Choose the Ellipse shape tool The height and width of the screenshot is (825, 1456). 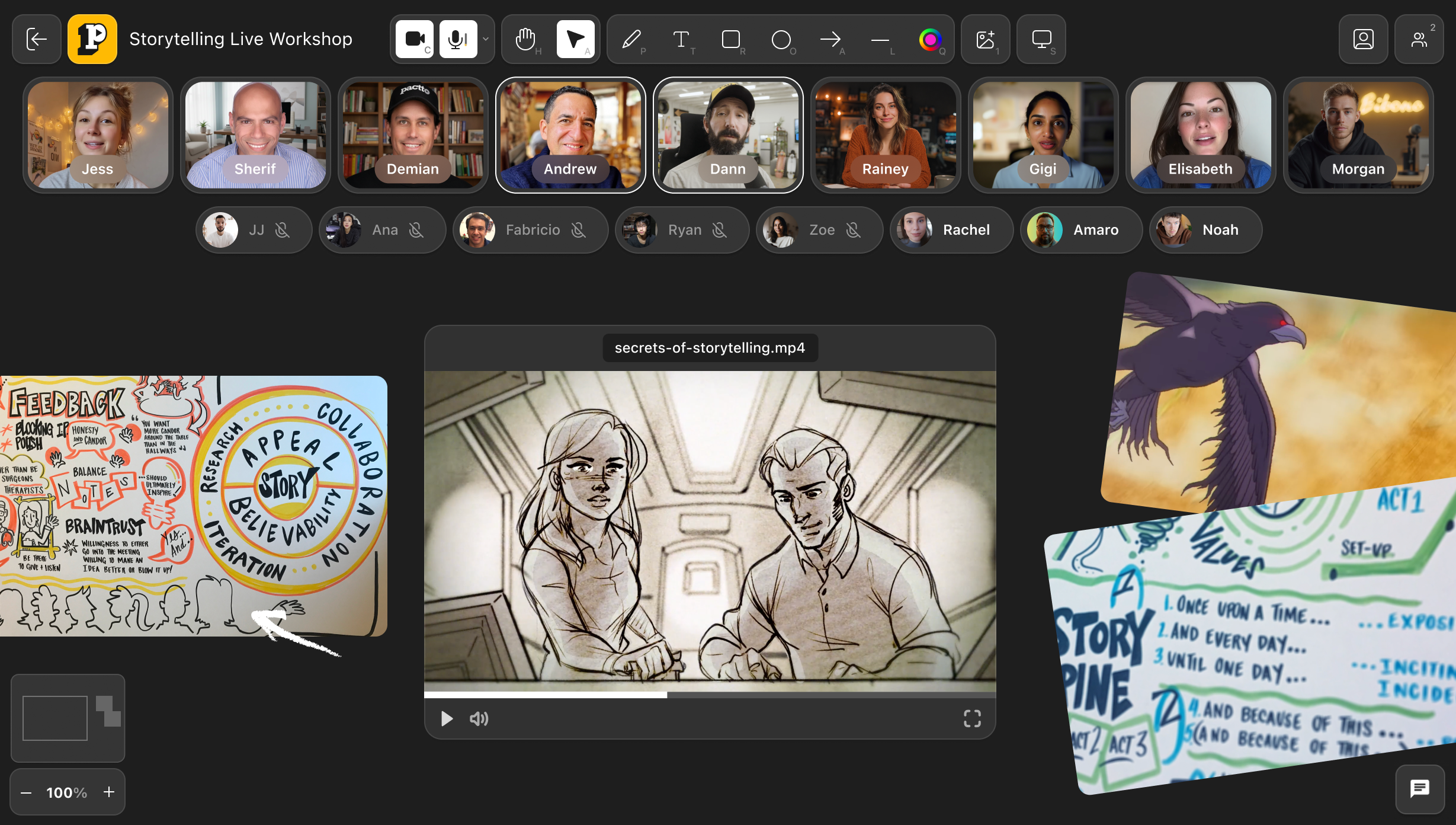point(781,40)
